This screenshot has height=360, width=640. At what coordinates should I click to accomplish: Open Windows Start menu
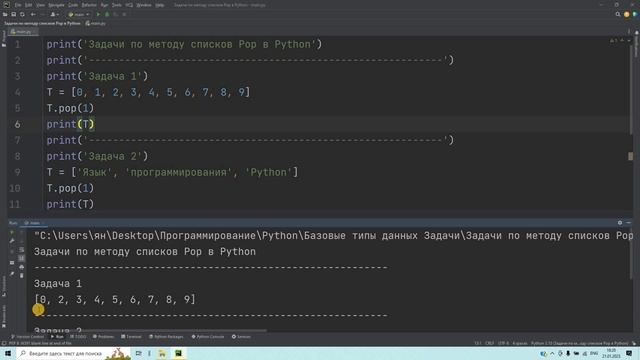(x=8, y=353)
